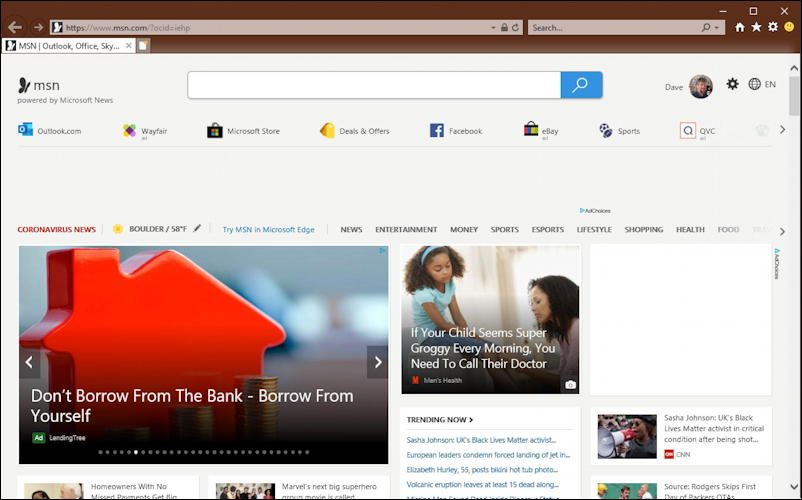802x500 pixels.
Task: Open the CNN Sasha Johnson article card
Action: pos(681,436)
